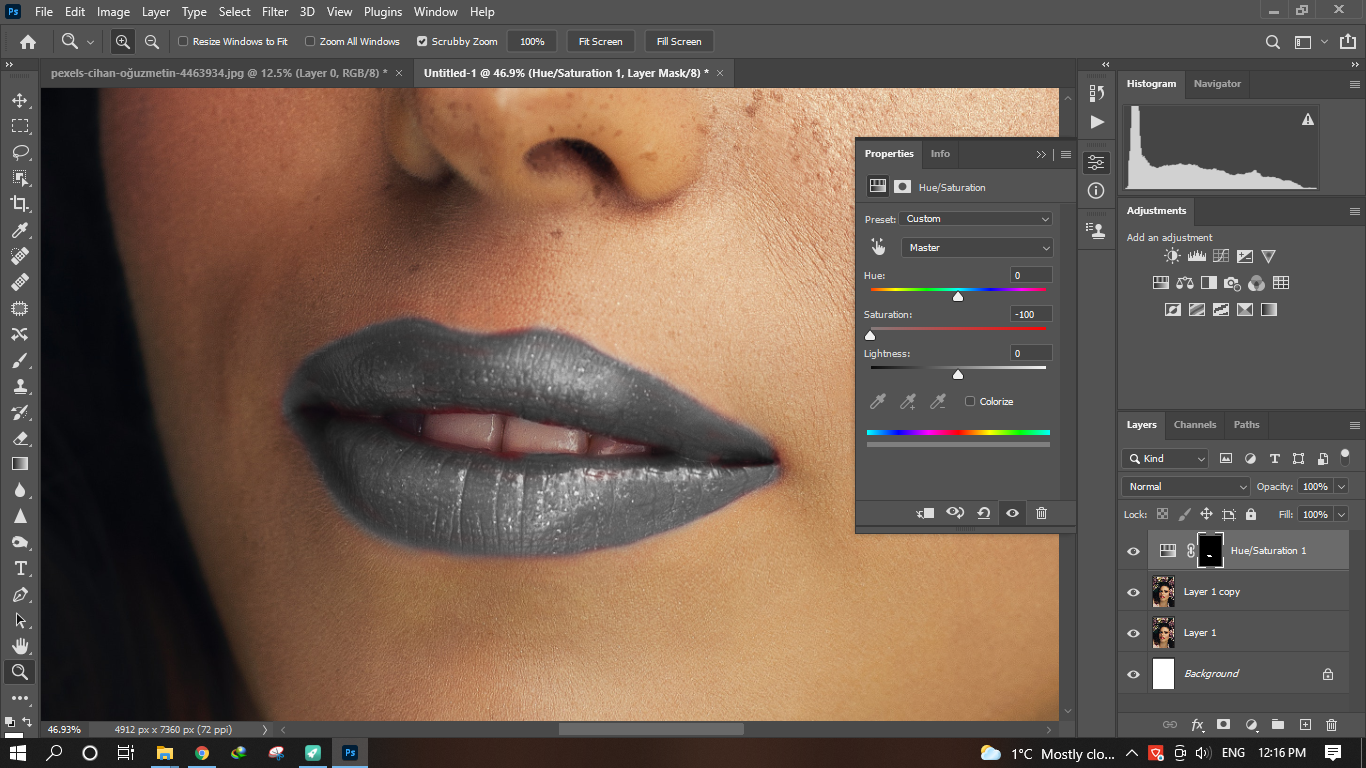Switch to the Info tab
Screen dimensions: 1366x768
tap(940, 154)
